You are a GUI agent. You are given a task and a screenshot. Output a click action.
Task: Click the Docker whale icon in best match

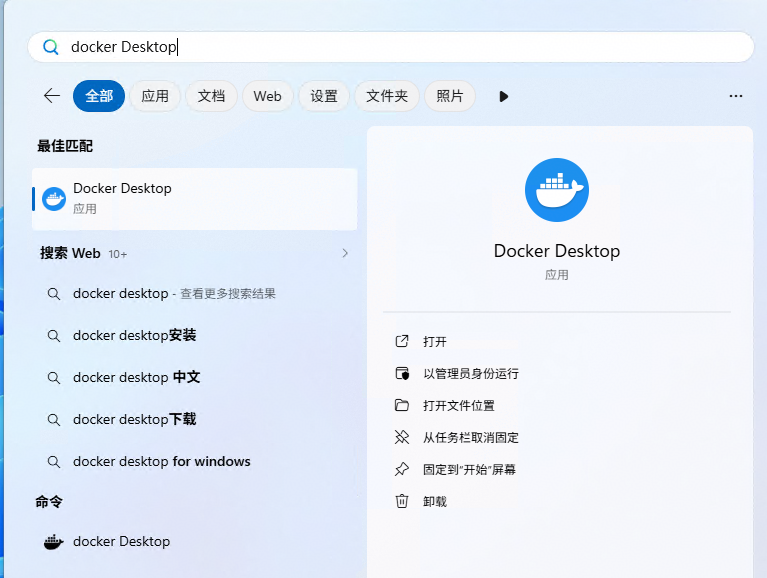54,199
